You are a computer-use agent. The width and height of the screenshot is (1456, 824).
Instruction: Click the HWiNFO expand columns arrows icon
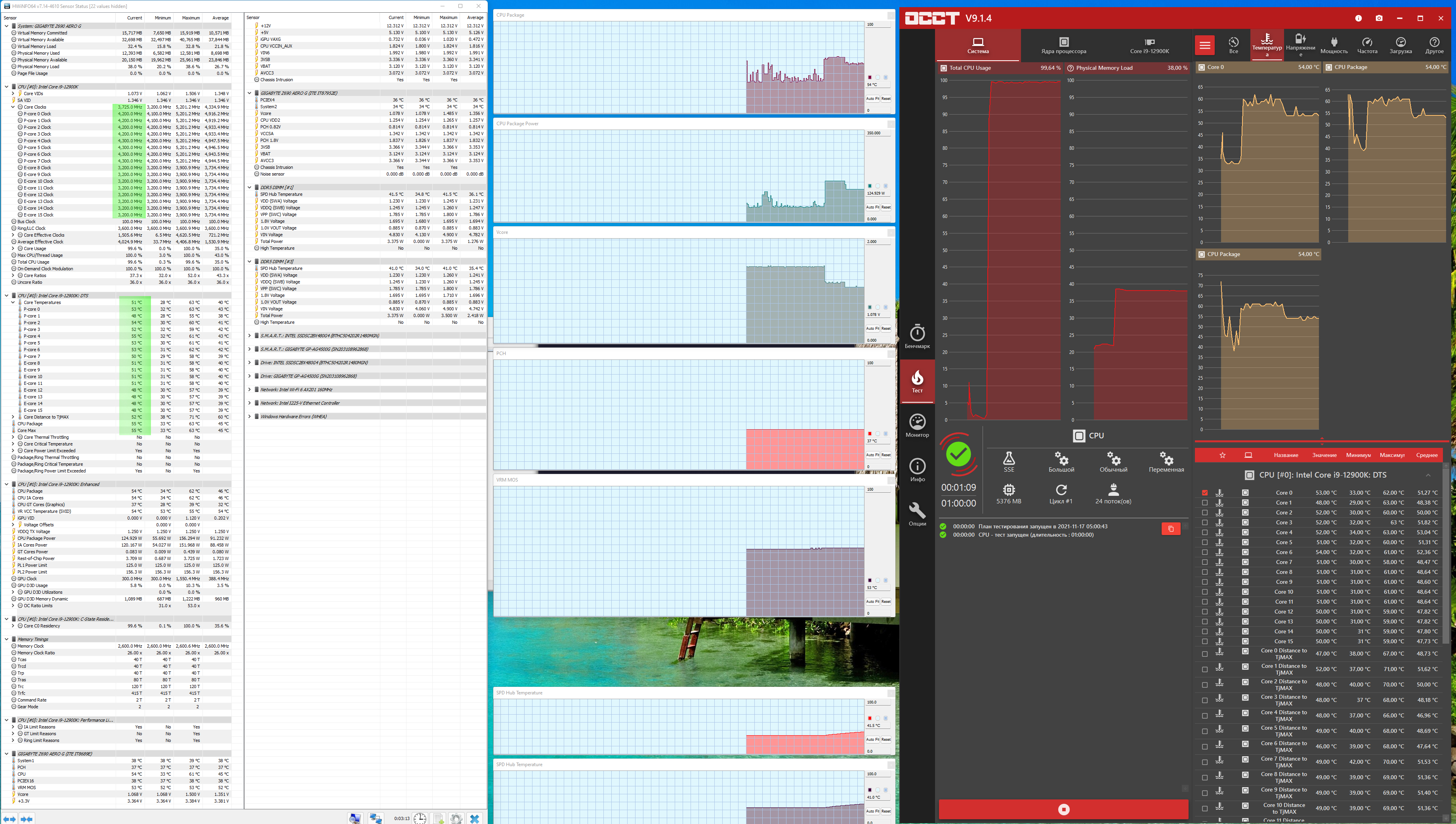(x=10, y=818)
